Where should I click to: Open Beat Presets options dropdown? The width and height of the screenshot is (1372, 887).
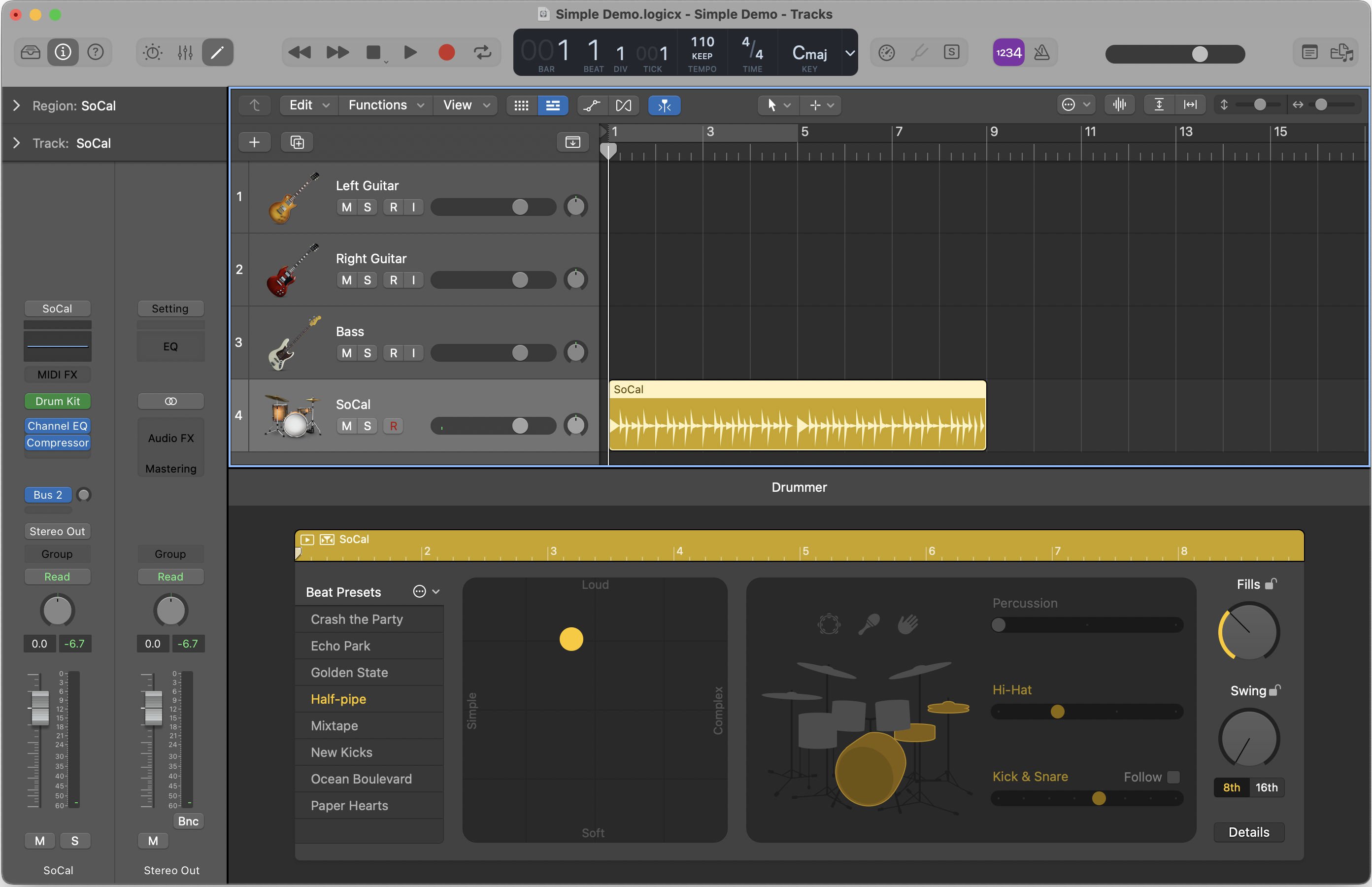tap(427, 591)
